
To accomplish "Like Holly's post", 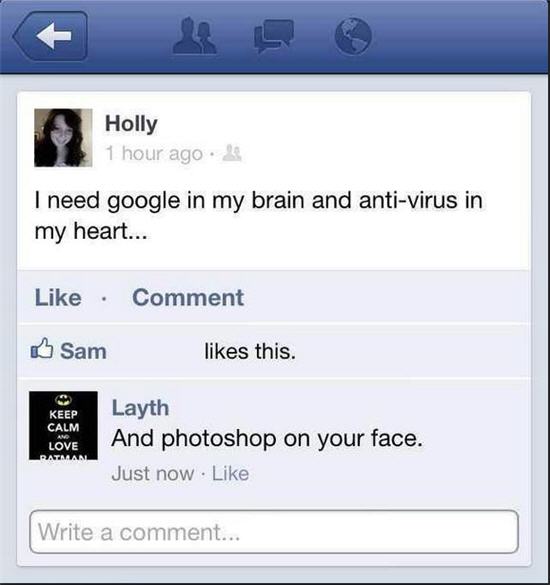I will point(58,298).
